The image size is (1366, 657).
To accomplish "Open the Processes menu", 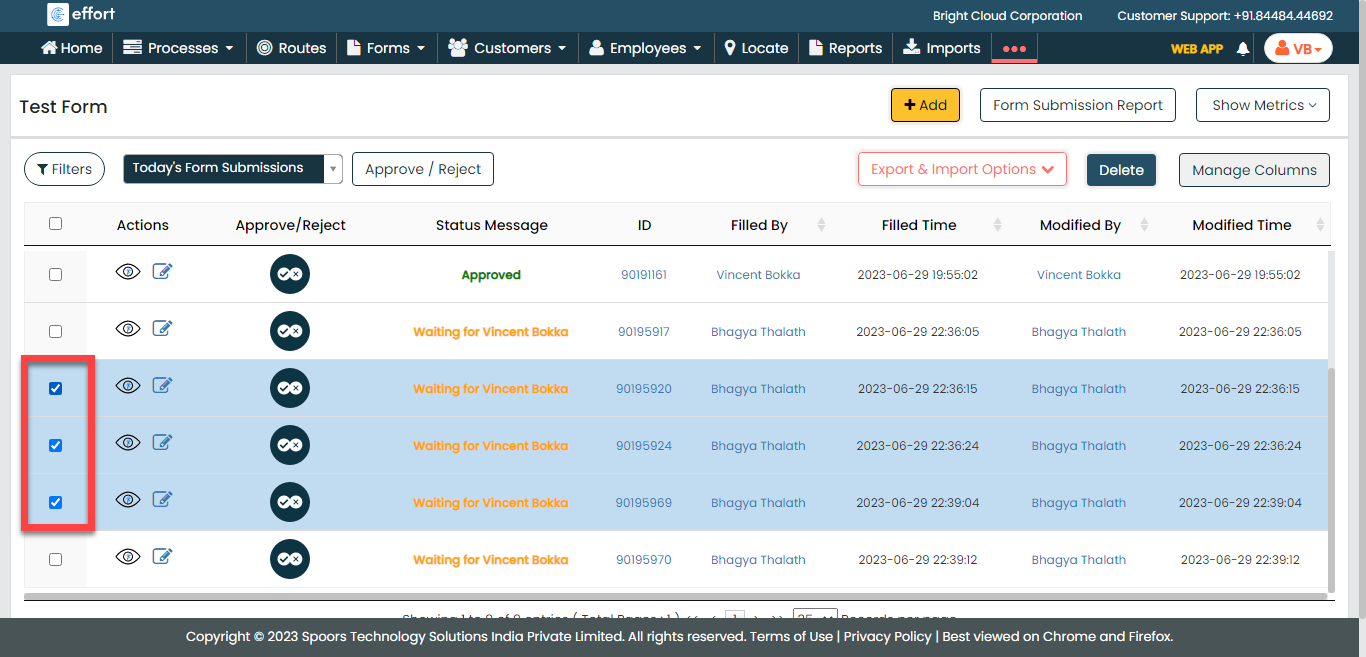I will [178, 48].
